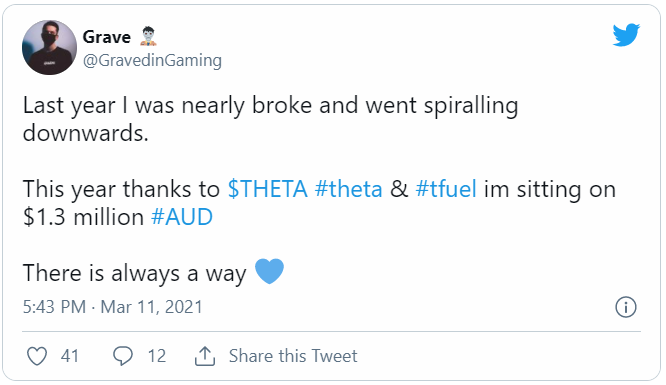Click the 12 replies count
This screenshot has width=666, height=385.
tap(157, 356)
